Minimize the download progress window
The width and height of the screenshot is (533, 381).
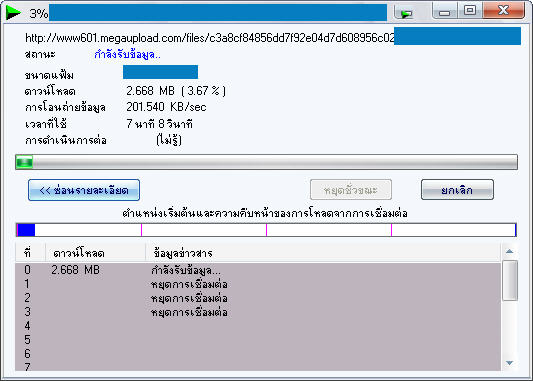coord(444,11)
